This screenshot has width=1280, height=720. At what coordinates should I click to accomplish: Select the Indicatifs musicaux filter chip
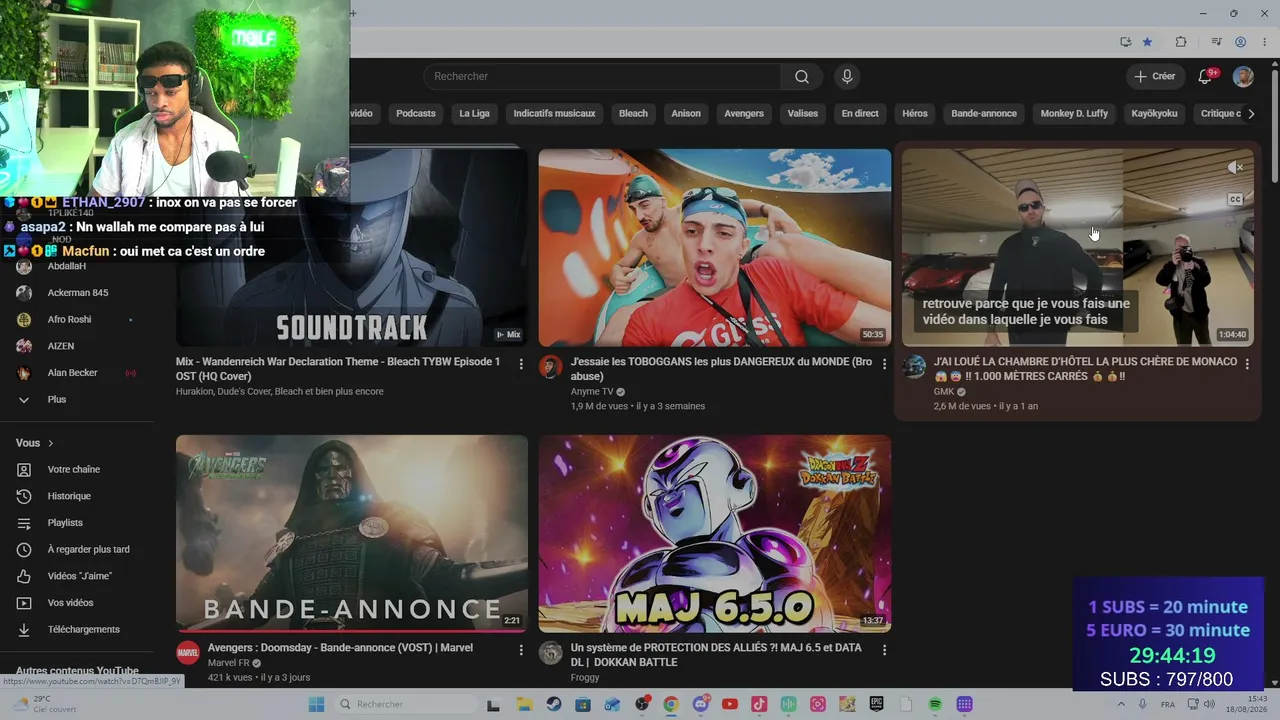[x=554, y=113]
